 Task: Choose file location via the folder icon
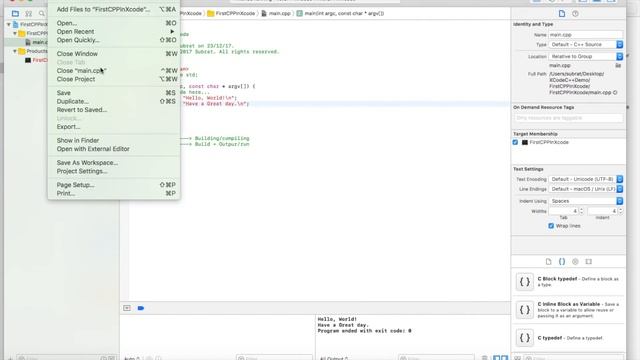pyautogui.click(x=618, y=65)
